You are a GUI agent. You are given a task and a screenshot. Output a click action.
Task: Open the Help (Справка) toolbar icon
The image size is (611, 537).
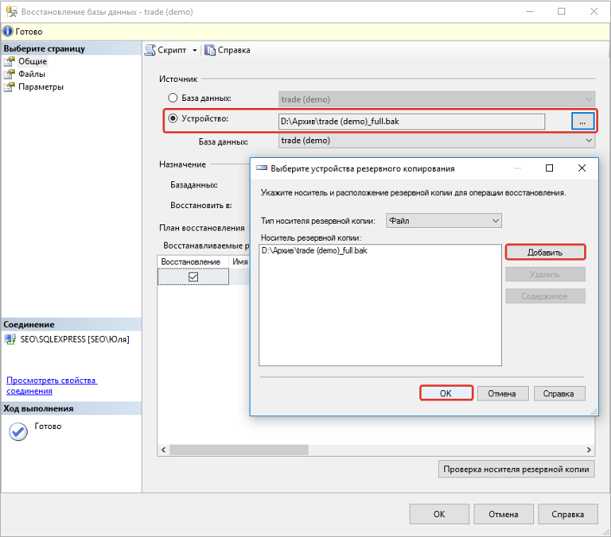pos(210,50)
